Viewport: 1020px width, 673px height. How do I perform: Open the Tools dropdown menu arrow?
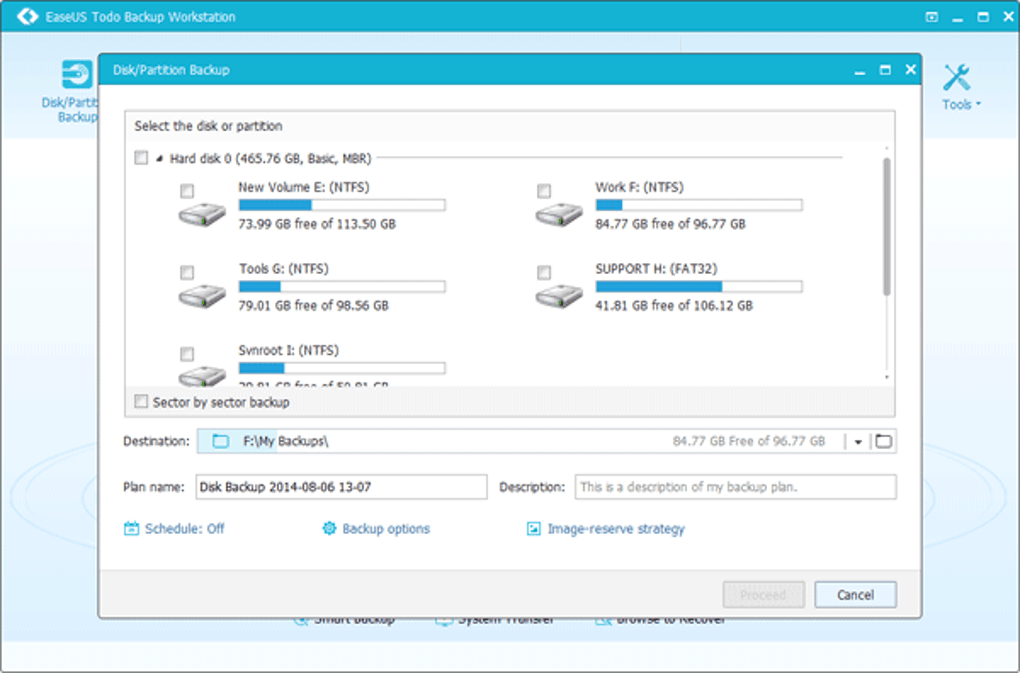[978, 104]
